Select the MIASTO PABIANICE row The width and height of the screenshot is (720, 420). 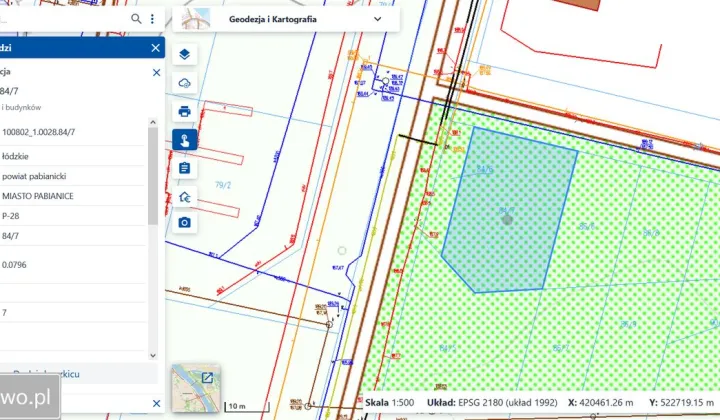[72, 196]
